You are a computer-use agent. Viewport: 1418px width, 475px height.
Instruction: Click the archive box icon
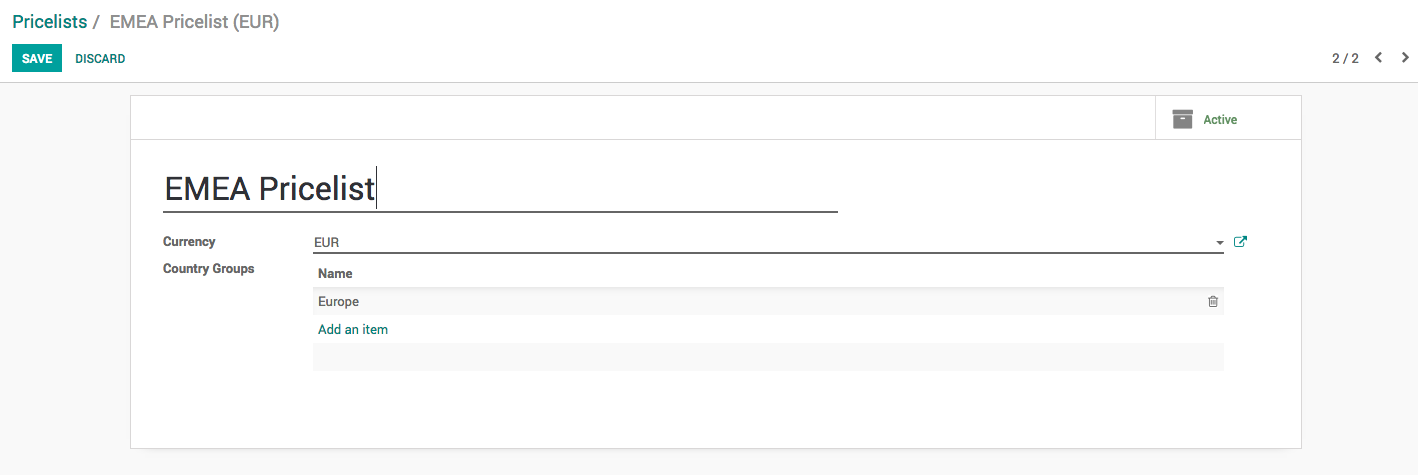coord(1183,119)
